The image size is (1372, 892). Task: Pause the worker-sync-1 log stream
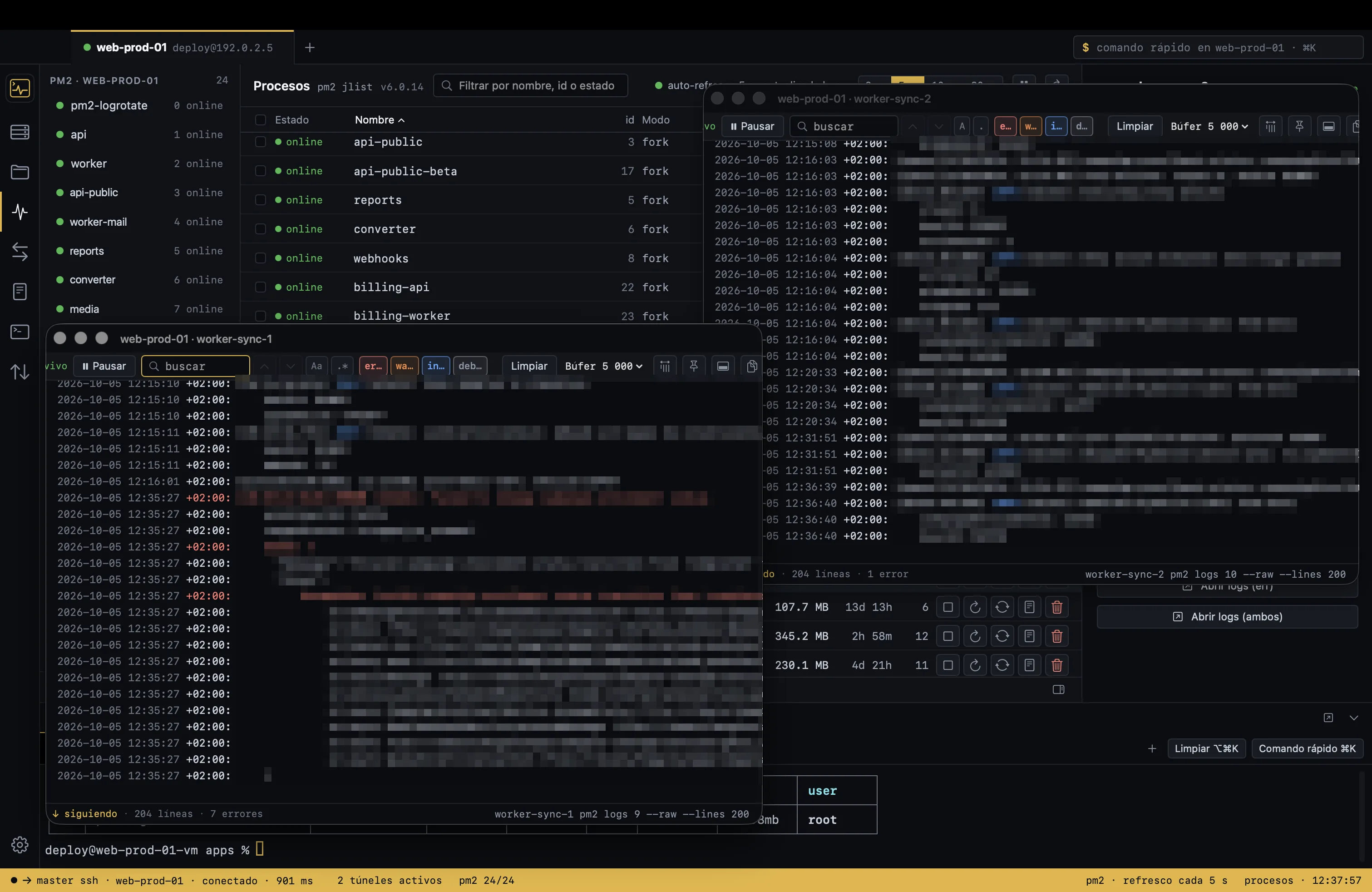(x=104, y=366)
